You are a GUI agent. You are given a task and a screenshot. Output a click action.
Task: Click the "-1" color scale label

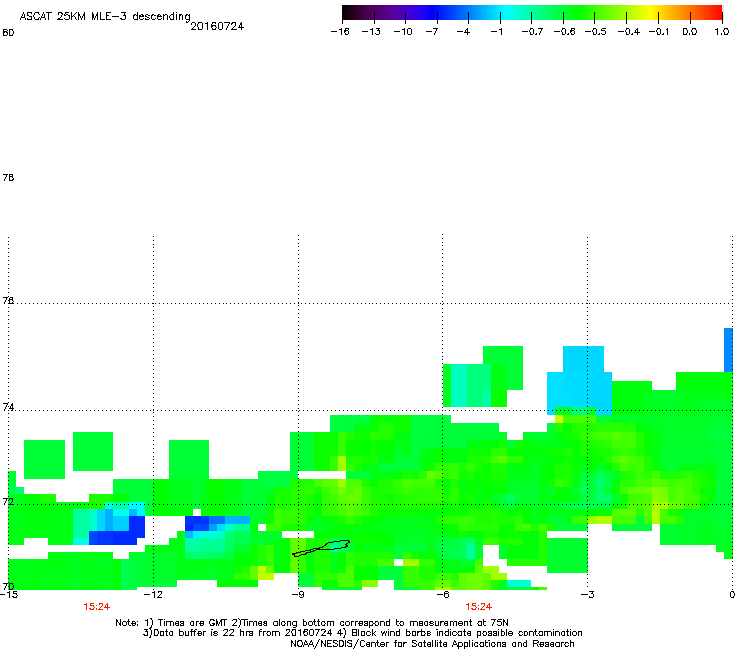tap(496, 32)
